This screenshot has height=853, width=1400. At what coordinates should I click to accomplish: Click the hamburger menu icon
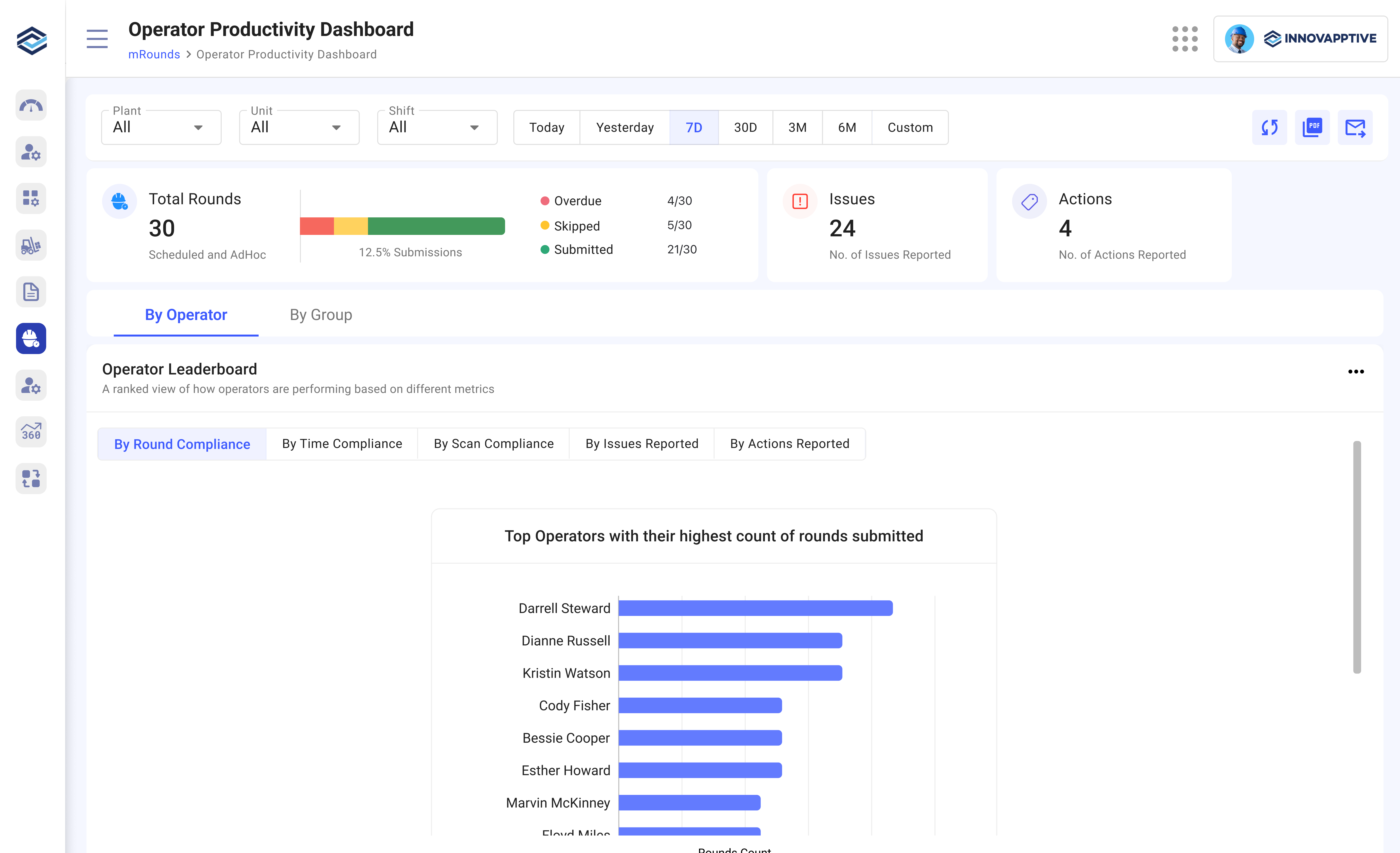tap(97, 39)
